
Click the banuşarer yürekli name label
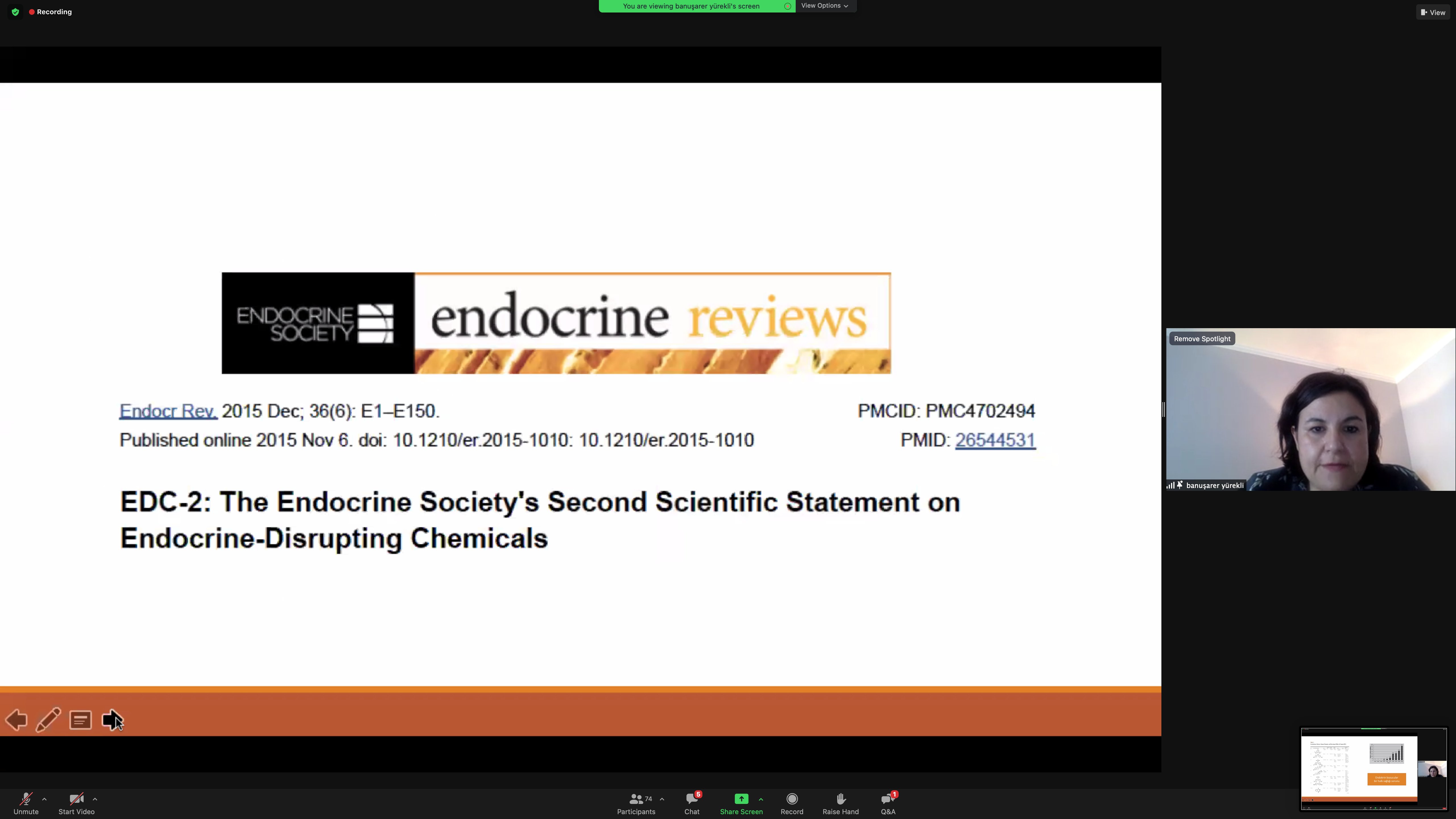tap(1215, 485)
